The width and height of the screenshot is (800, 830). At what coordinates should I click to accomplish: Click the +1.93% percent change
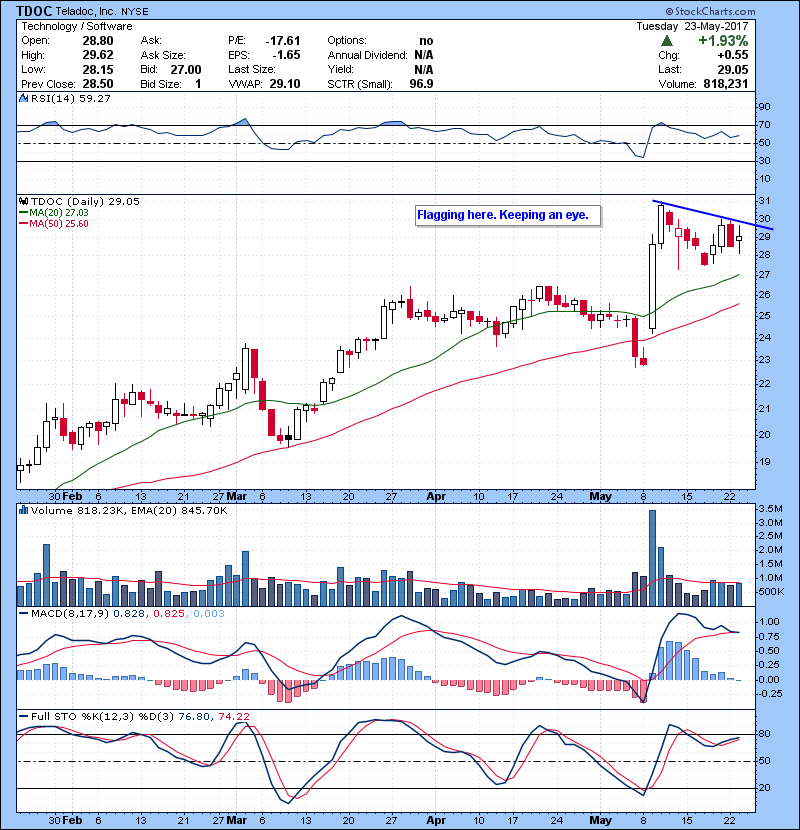coord(723,41)
